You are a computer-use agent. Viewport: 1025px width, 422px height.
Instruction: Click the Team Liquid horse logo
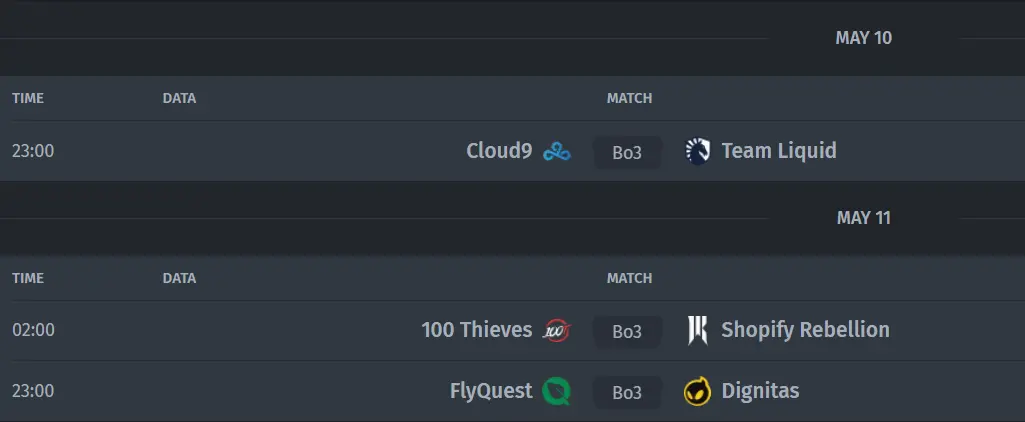[697, 152]
